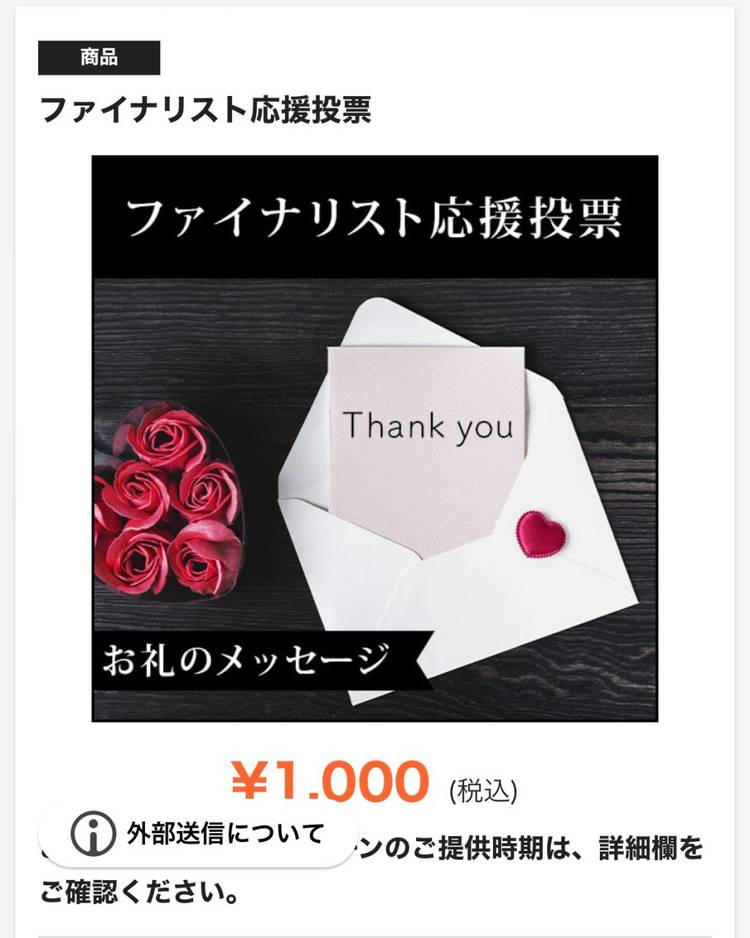Open the 外部送信について notice
Screen dimensions: 750x938
click(197, 835)
